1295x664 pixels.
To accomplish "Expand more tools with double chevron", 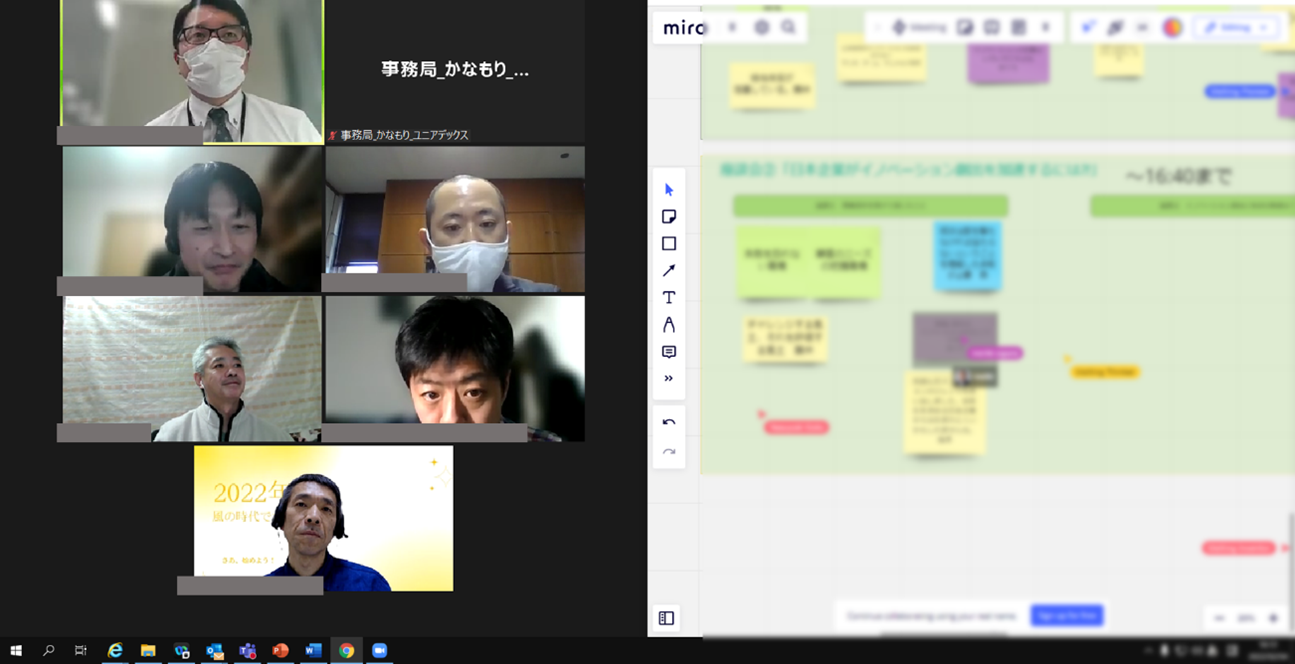I will click(x=669, y=379).
